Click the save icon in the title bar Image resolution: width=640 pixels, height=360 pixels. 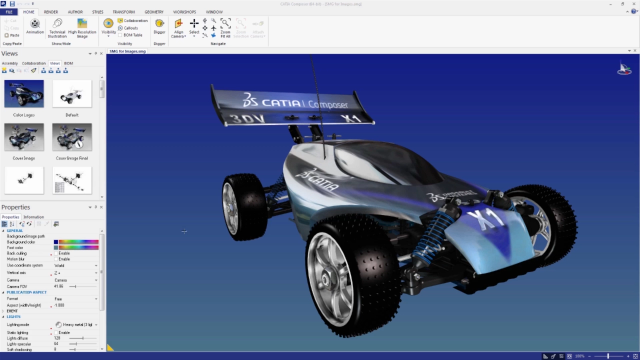[x=12, y=4]
